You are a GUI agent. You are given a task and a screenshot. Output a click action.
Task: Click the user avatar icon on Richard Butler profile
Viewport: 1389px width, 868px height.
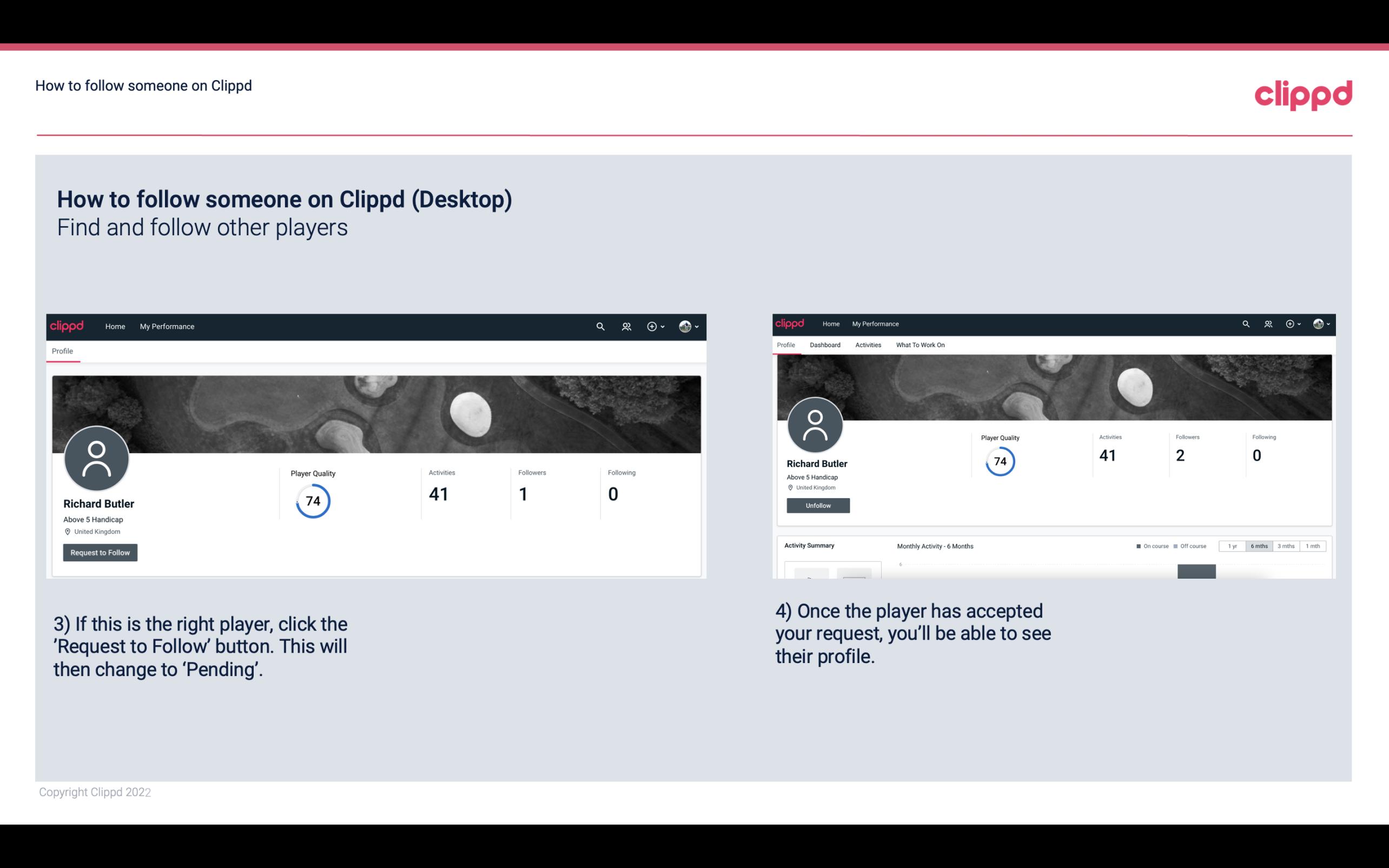[x=97, y=460]
